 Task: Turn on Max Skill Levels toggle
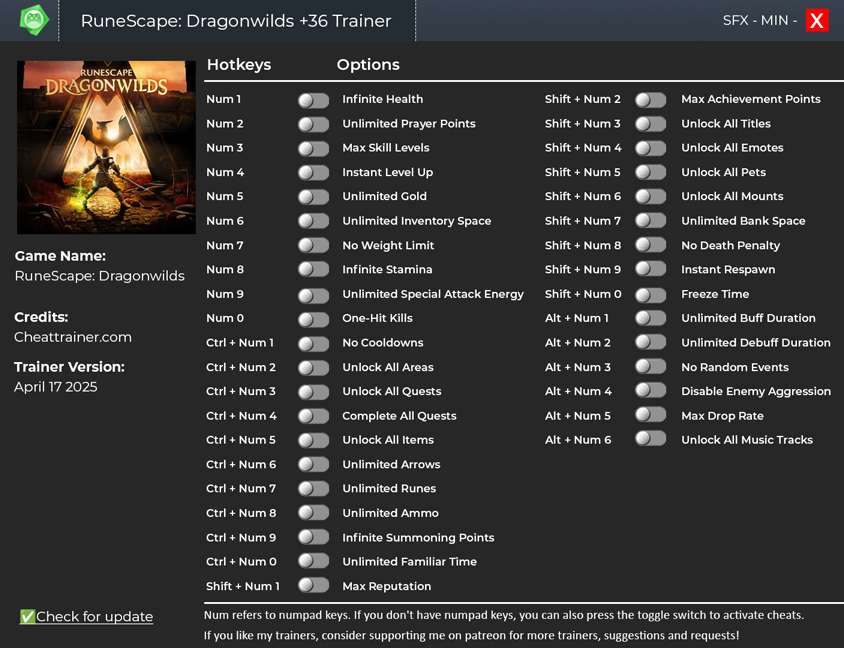314,149
